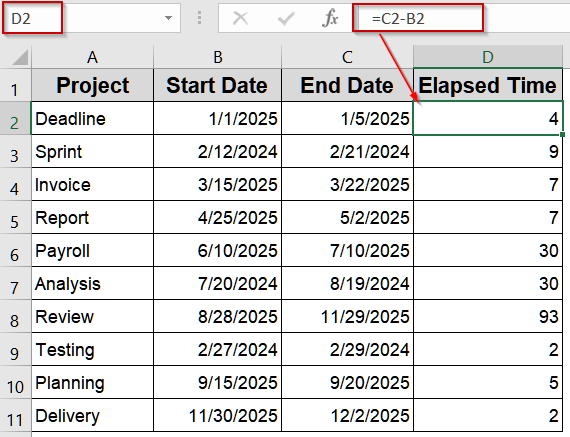Viewport: 570px width, 437px height.
Task: Select start date 11/30/2025 cell
Action: [x=217, y=416]
